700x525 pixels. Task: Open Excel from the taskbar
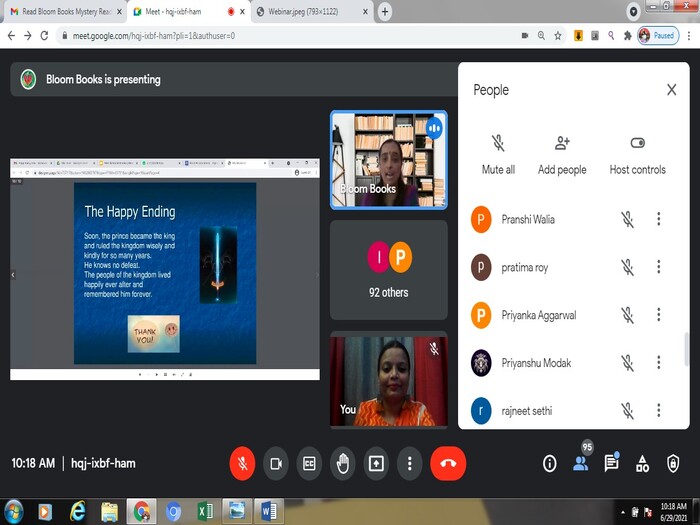point(205,512)
